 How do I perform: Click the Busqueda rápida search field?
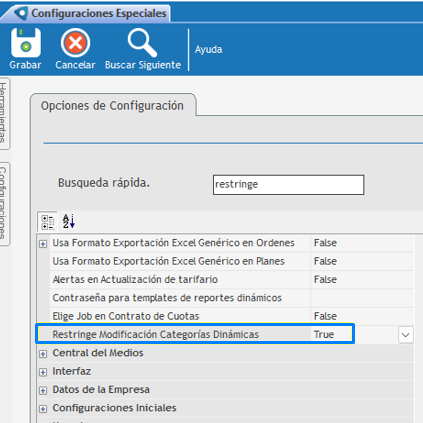[288, 185]
